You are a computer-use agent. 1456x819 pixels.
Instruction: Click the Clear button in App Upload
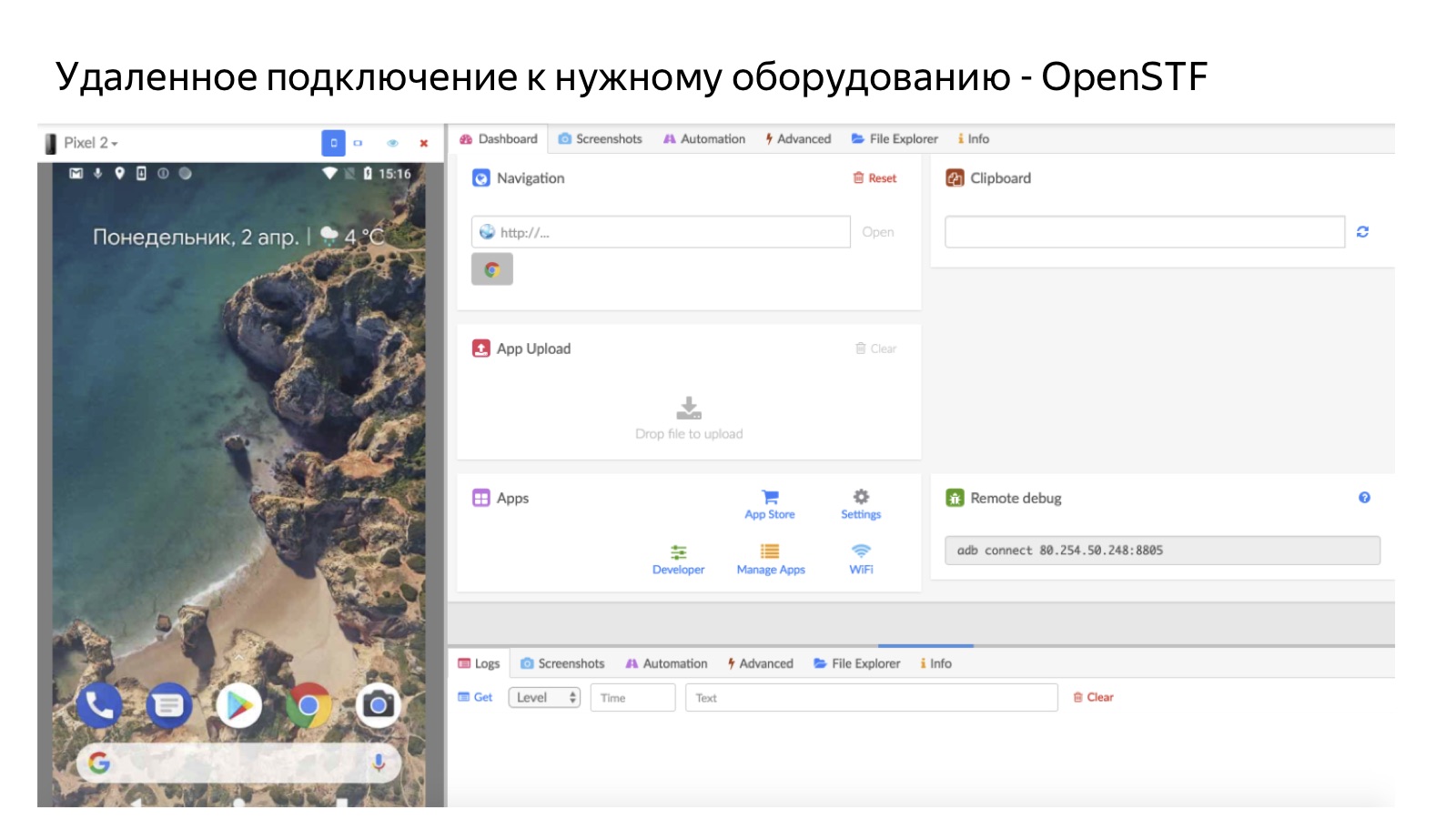point(875,349)
